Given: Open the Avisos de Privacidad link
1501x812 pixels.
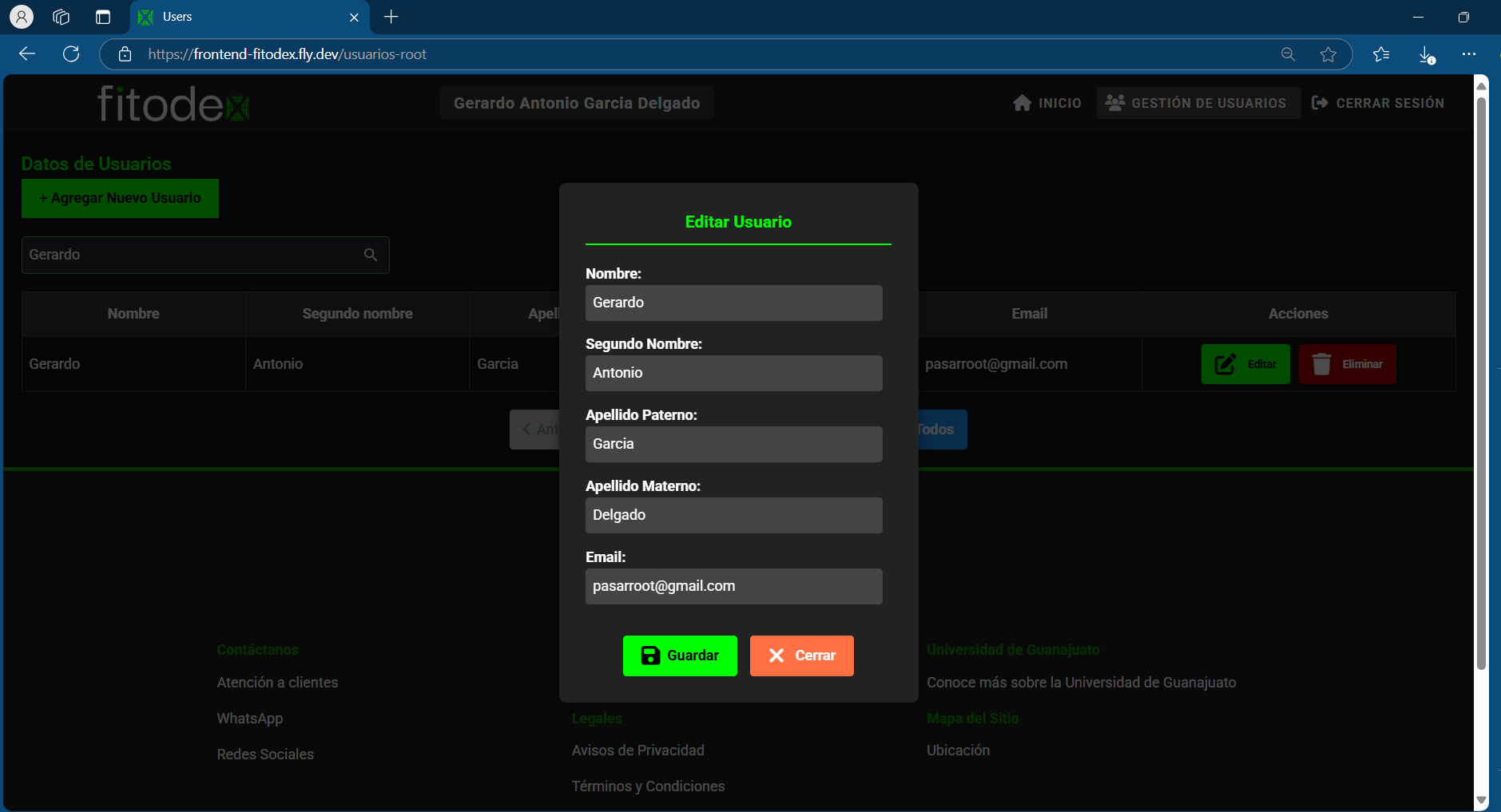Looking at the screenshot, I should [x=638, y=751].
